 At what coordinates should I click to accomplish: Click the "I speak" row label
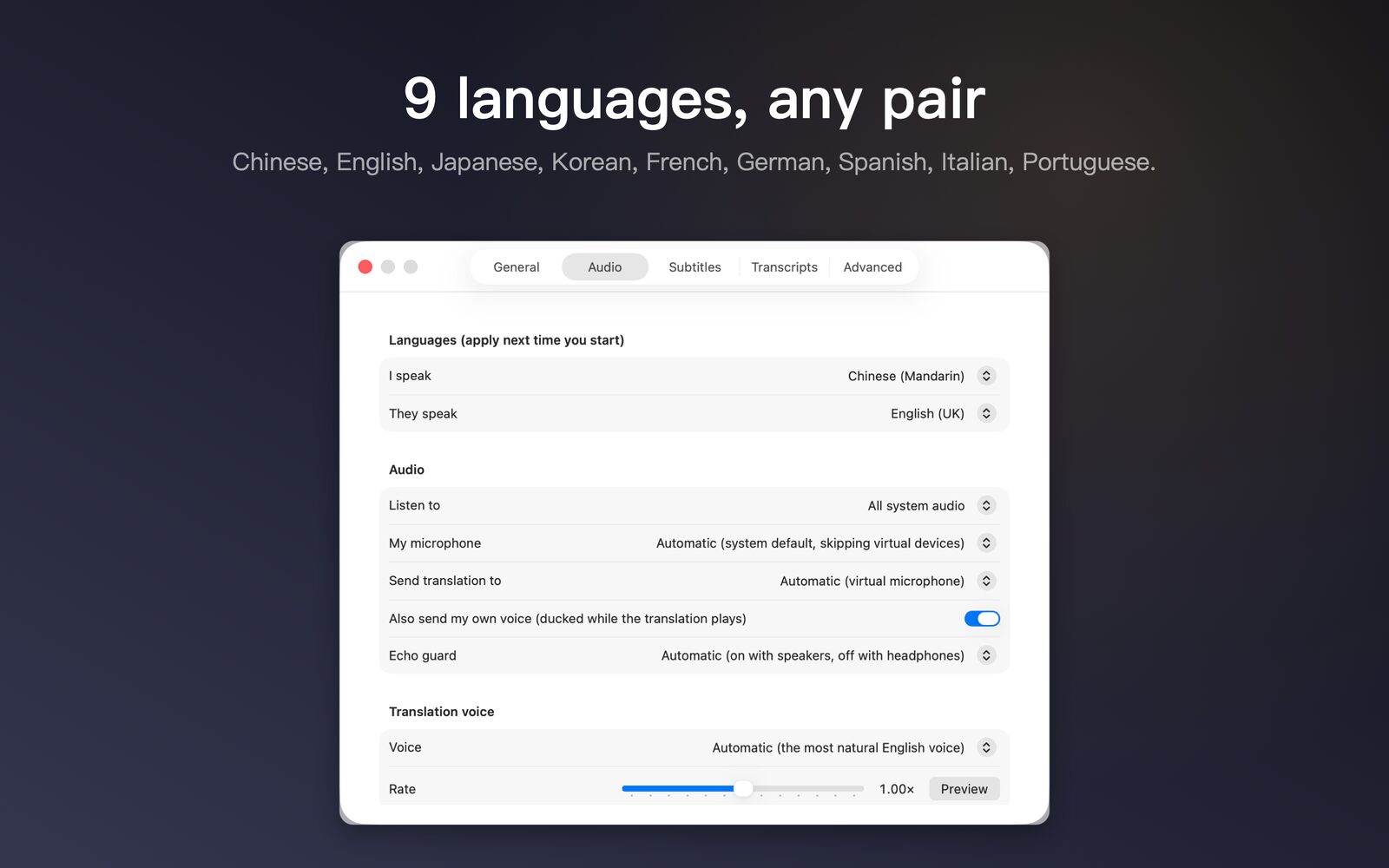click(x=410, y=376)
